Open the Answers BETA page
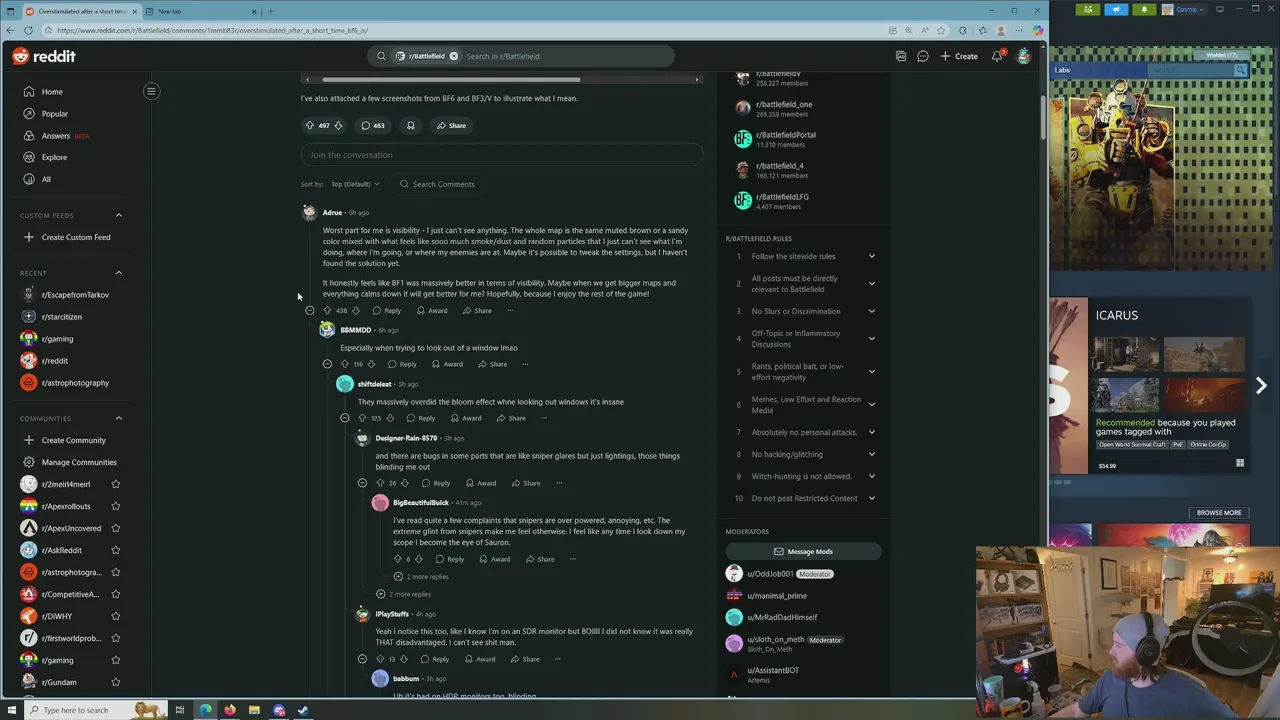1280x720 pixels. (56, 136)
